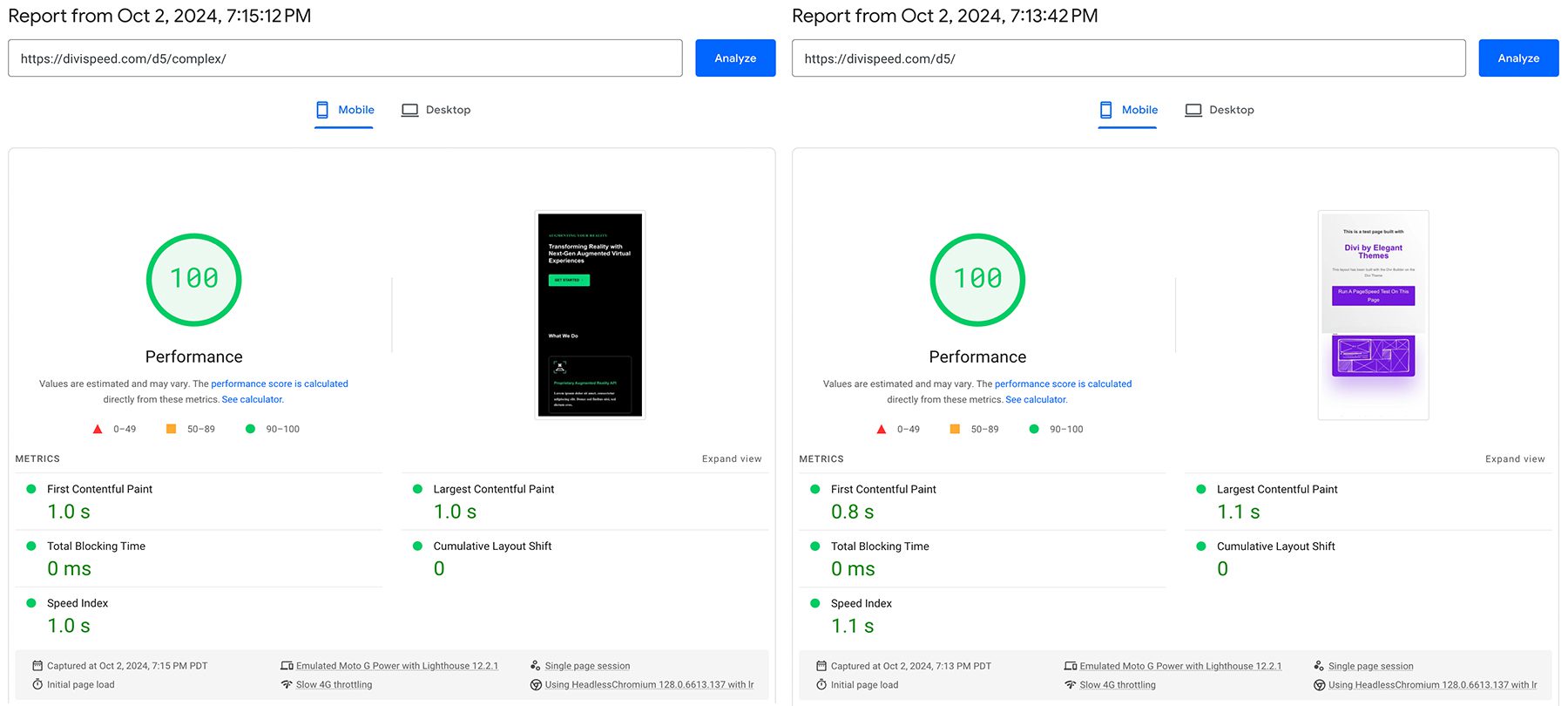Switch to the Desktop tab in the right report
The height and width of the screenshot is (706, 1568).
click(x=1219, y=110)
